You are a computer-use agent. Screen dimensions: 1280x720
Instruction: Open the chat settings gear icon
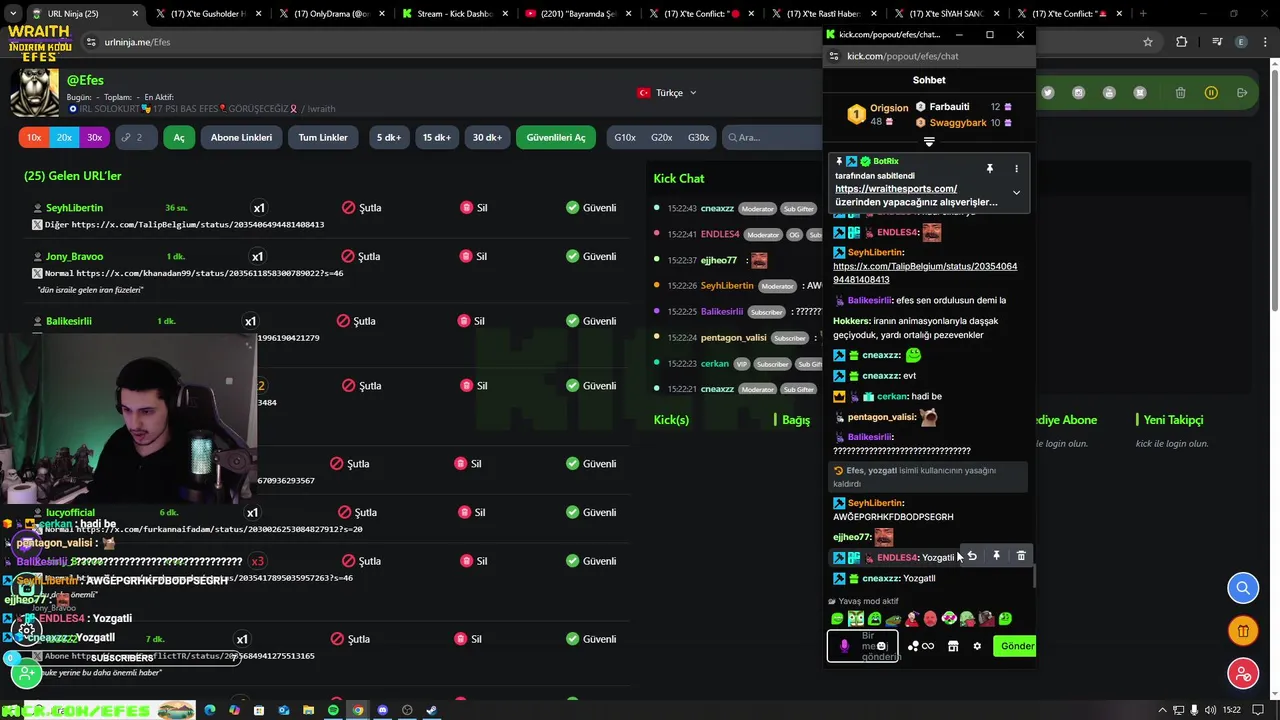[977, 646]
